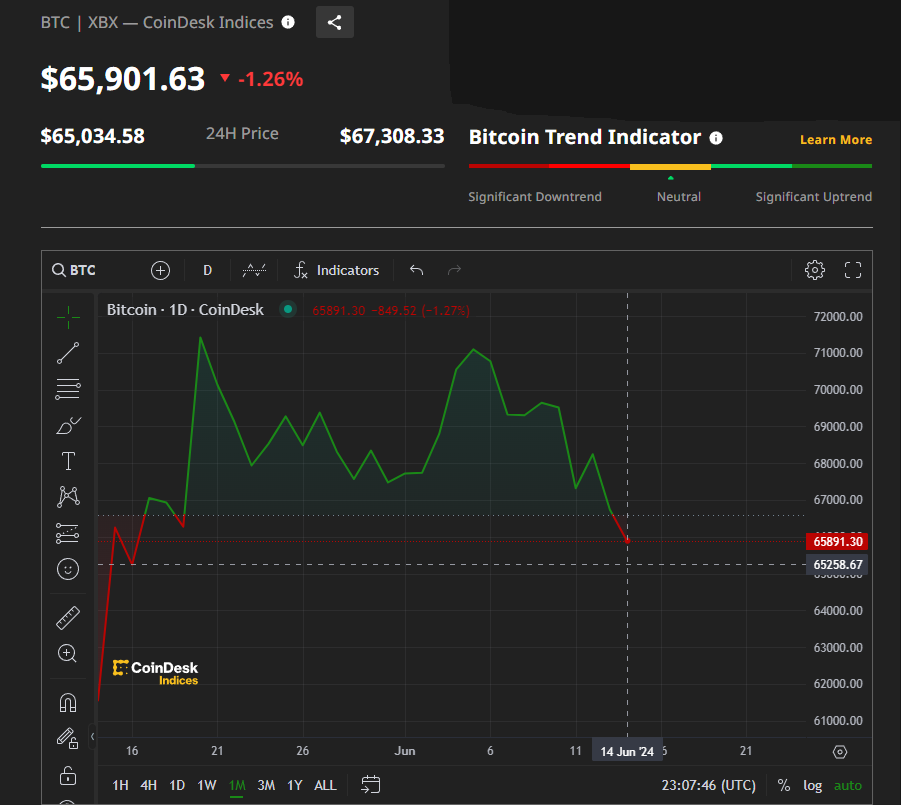Switch to the 3M time range
The width and height of the screenshot is (901, 805).
266,785
